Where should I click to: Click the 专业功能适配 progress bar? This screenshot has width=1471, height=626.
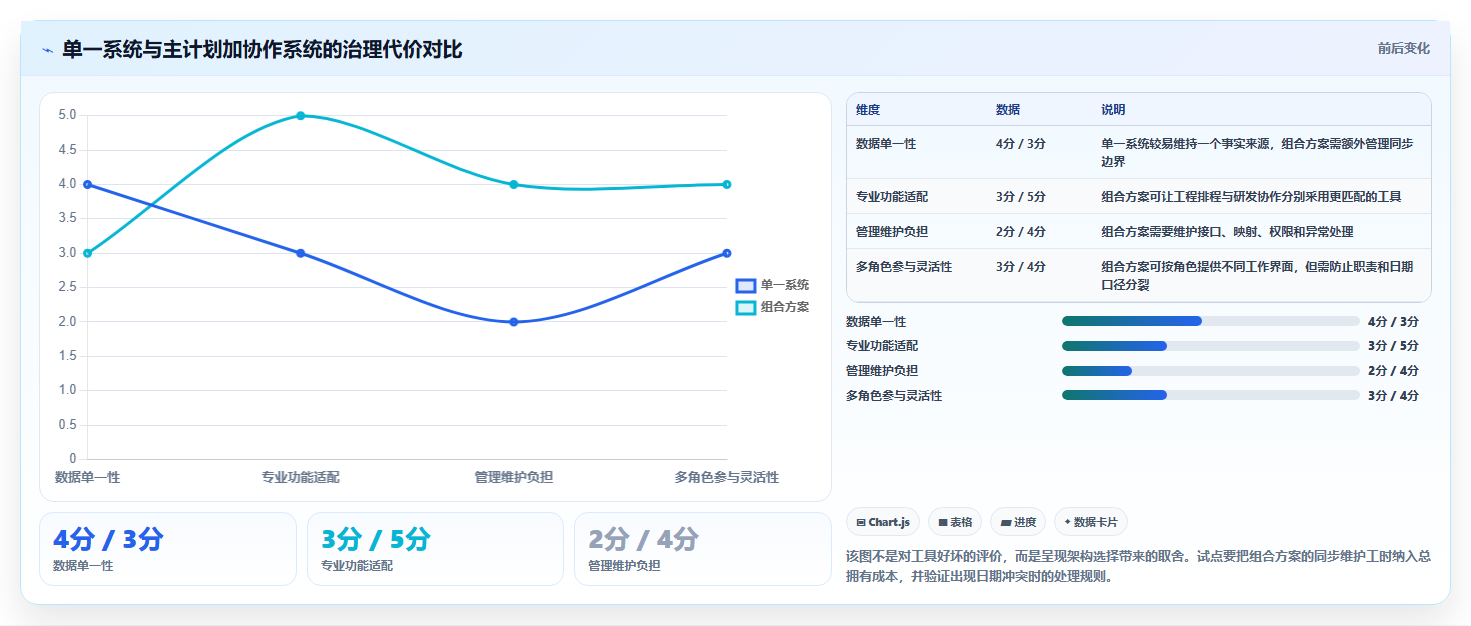coord(1211,346)
